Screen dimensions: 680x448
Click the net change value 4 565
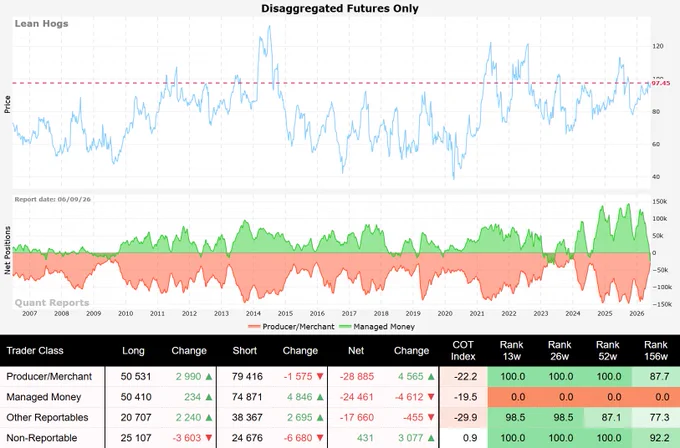click(x=411, y=376)
